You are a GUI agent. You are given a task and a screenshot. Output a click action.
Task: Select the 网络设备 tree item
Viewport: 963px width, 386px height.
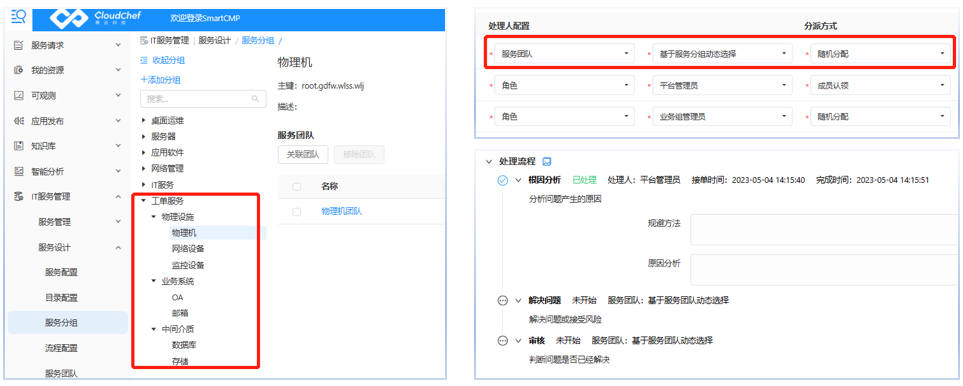click(188, 249)
